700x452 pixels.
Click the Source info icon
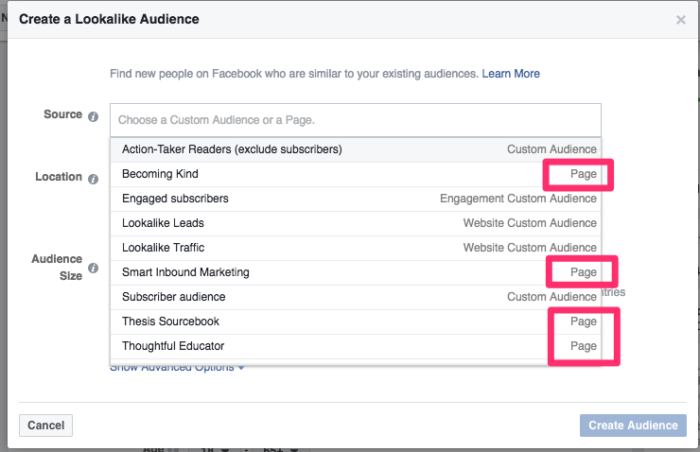coord(93,117)
